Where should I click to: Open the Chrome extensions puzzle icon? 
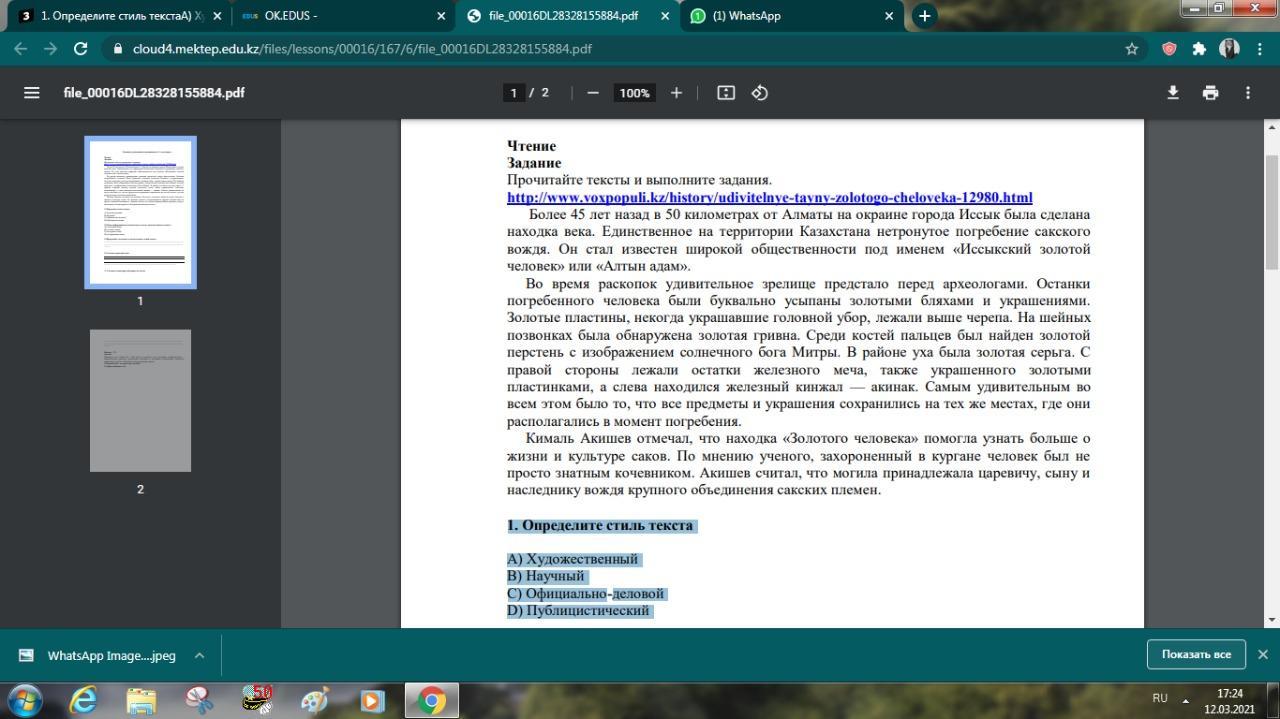coord(1199,49)
